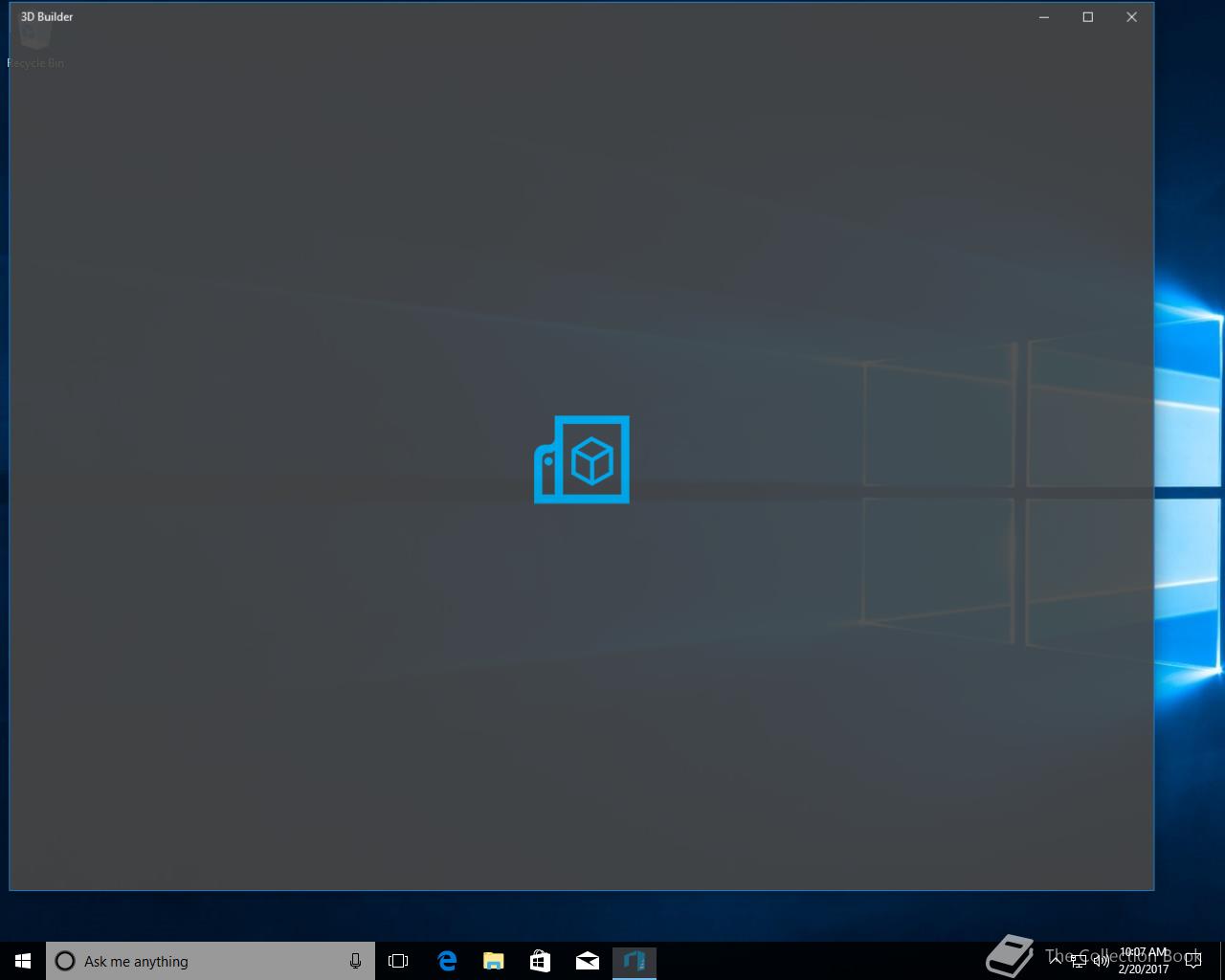The image size is (1225, 980).
Task: Launch Microsoft Edge from the taskbar
Action: pos(446,961)
